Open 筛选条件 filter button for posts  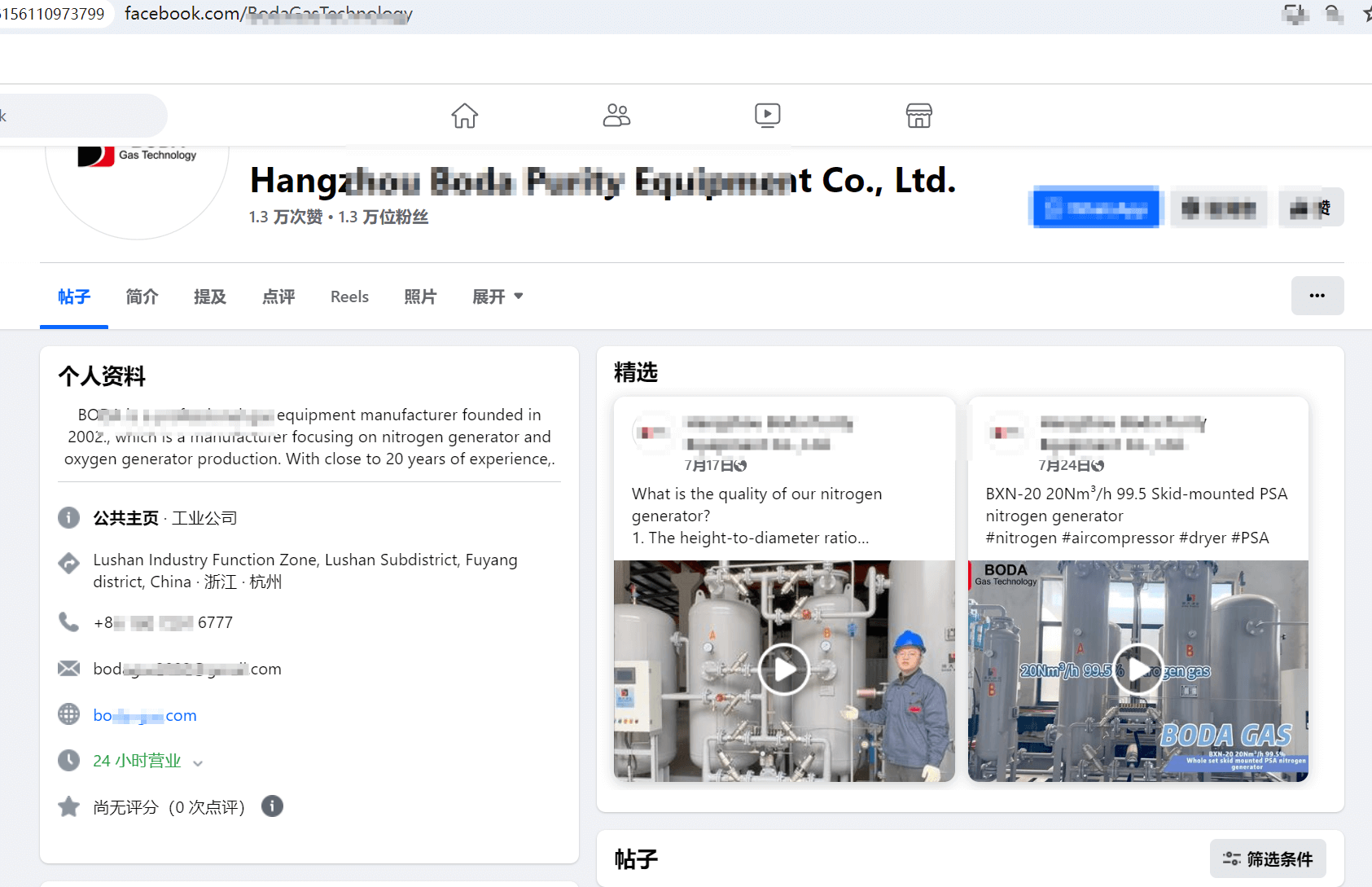coord(1268,858)
